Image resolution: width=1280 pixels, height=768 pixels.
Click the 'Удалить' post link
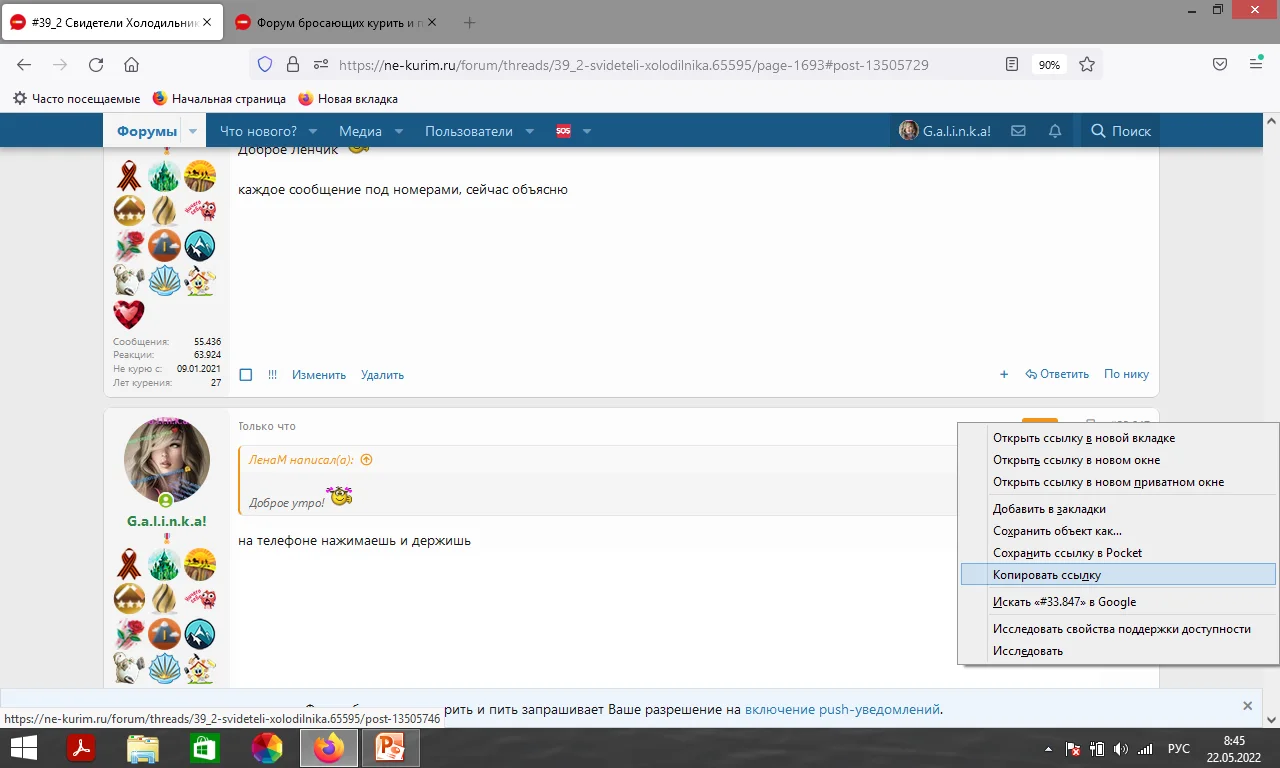pyautogui.click(x=382, y=375)
